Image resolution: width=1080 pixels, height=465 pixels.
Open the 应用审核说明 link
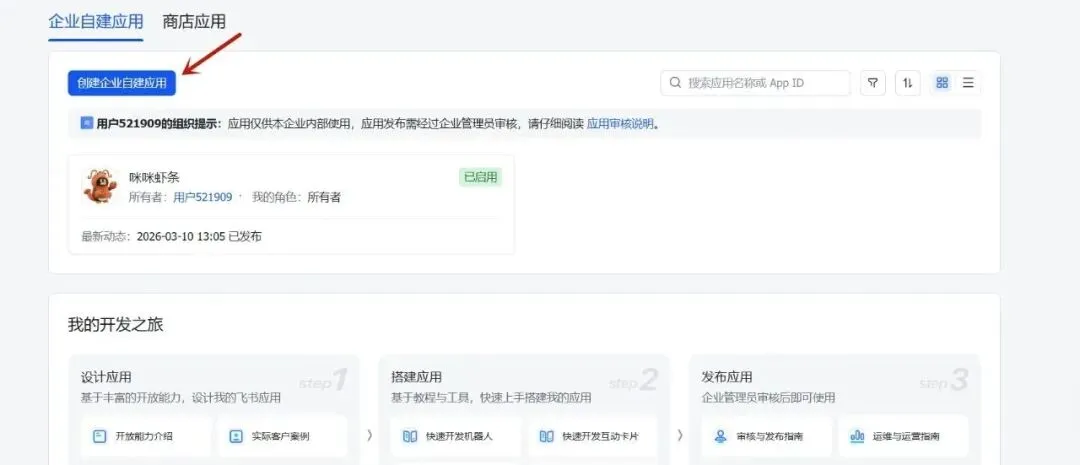click(x=620, y=125)
